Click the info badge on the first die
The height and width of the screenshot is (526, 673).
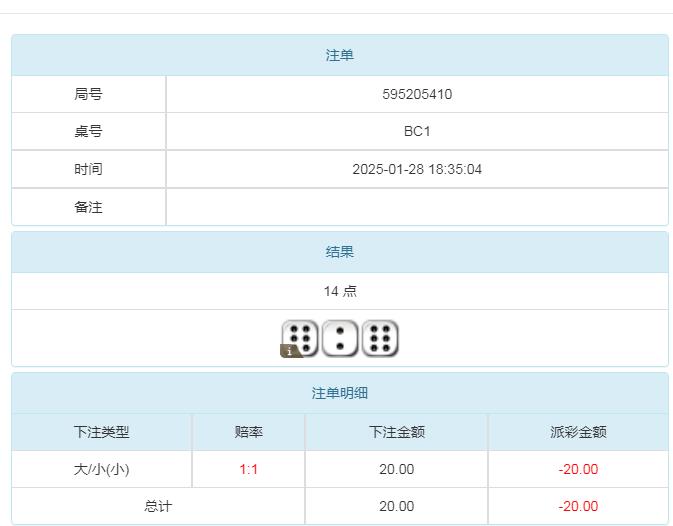pyautogui.click(x=291, y=351)
